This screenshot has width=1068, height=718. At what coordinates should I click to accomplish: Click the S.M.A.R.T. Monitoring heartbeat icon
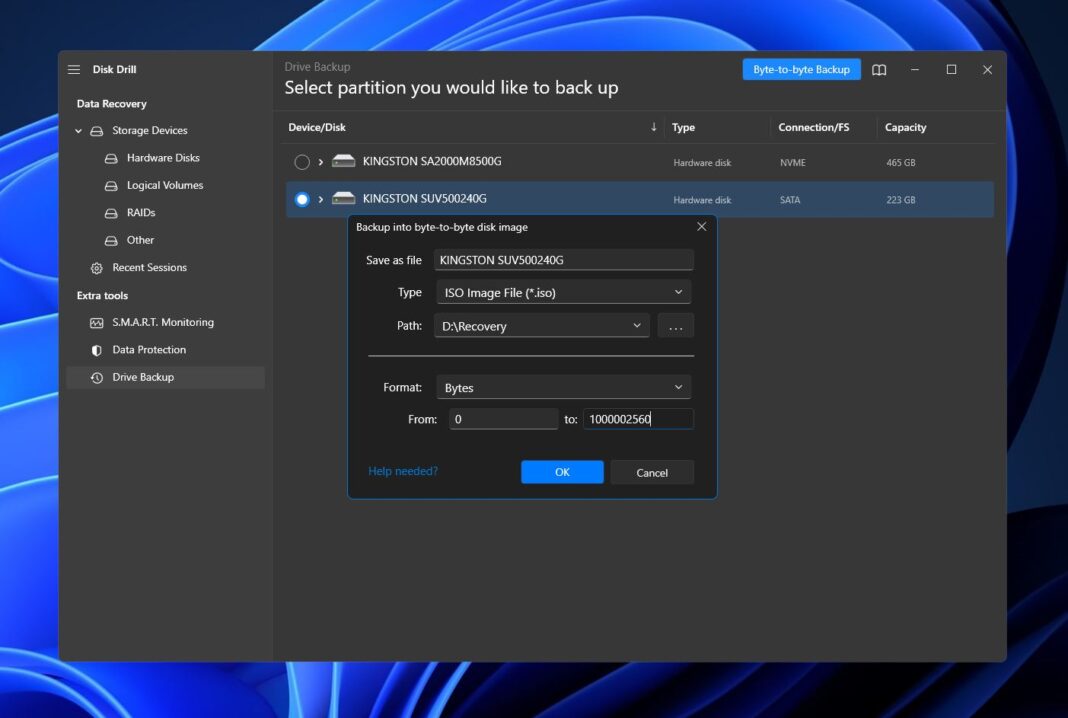tap(97, 323)
